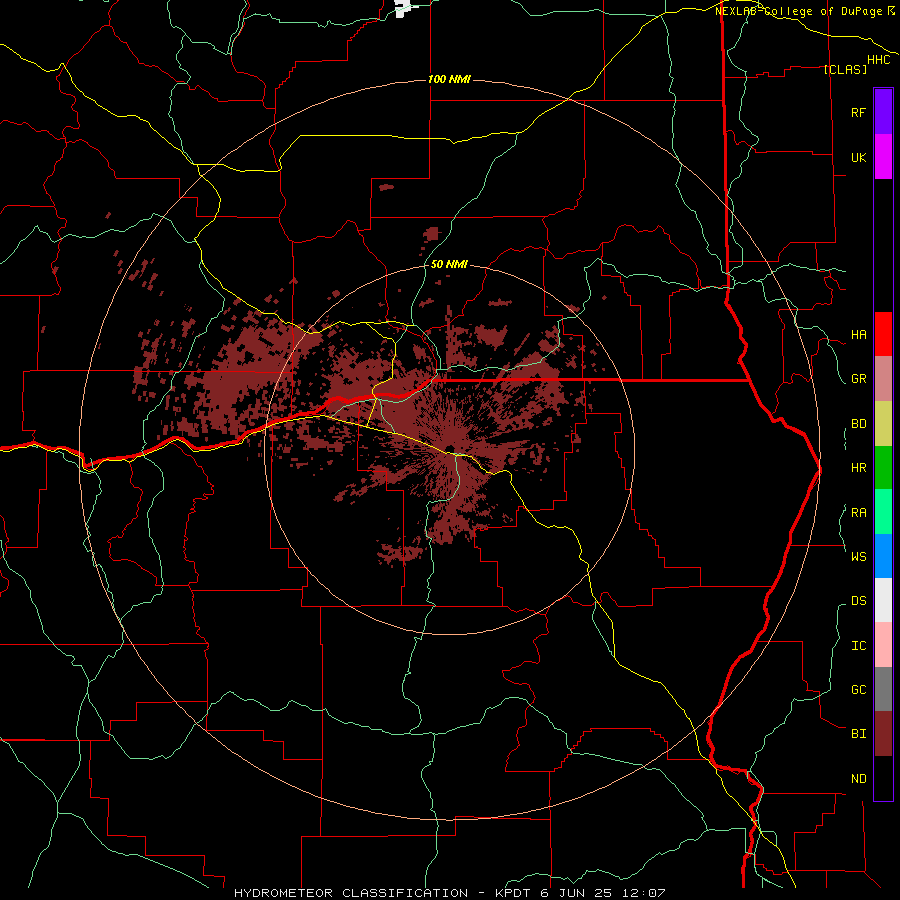The image size is (900, 900).
Task: Click the KPDT station identifier
Action: point(514,893)
